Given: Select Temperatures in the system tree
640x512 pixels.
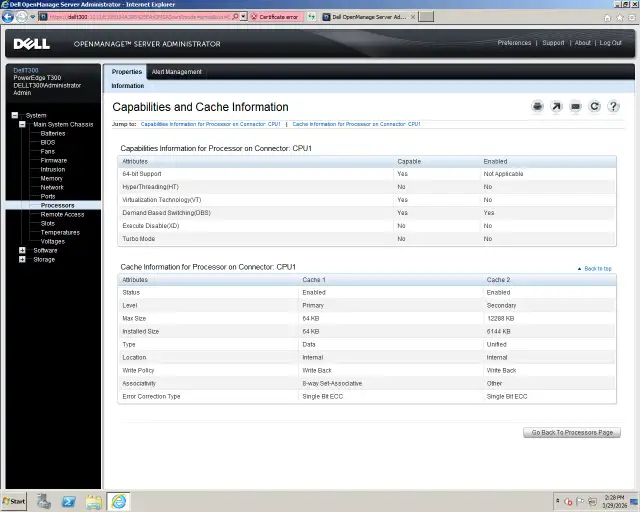Looking at the screenshot, I should [x=60, y=232].
